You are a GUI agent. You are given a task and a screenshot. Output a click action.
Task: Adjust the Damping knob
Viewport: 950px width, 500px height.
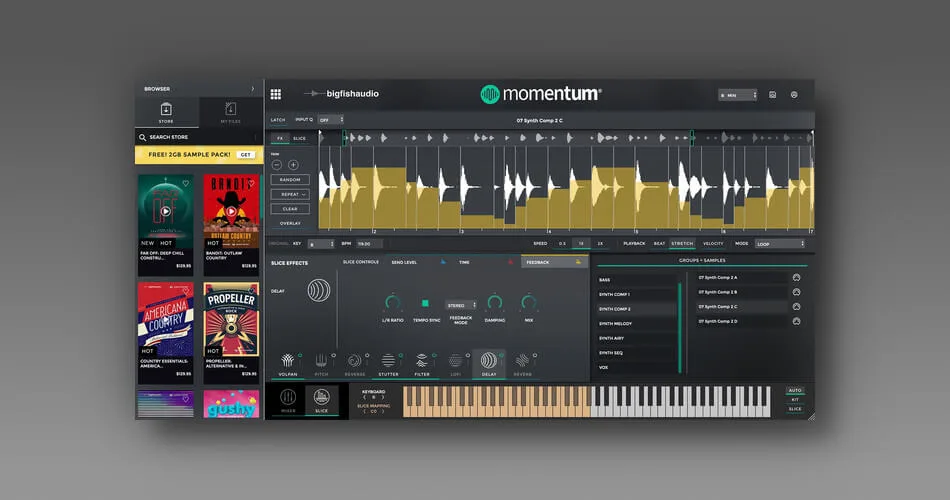(x=494, y=302)
